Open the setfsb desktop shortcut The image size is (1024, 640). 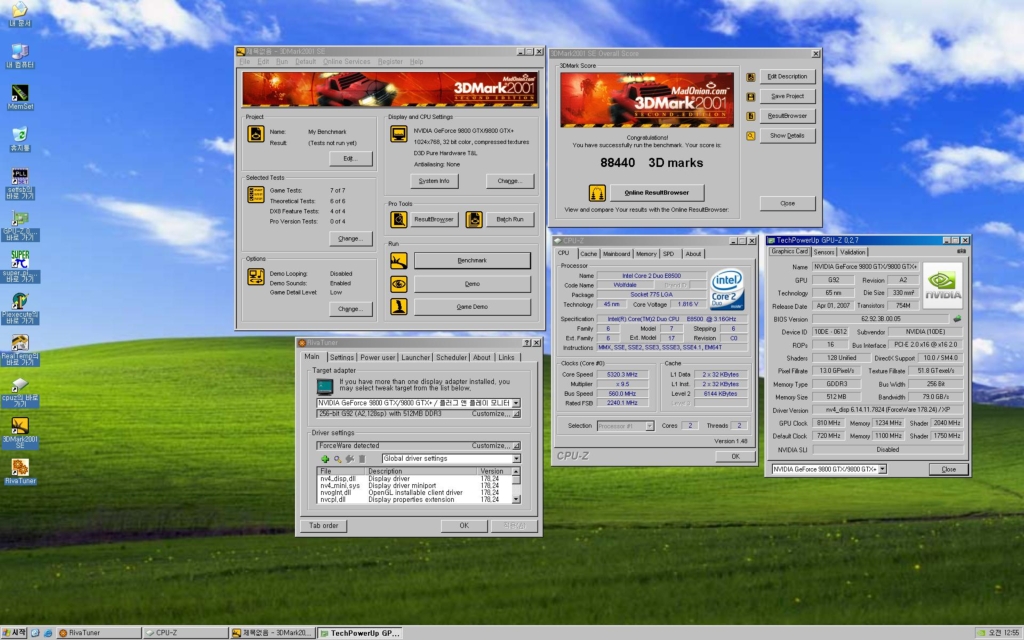20,184
